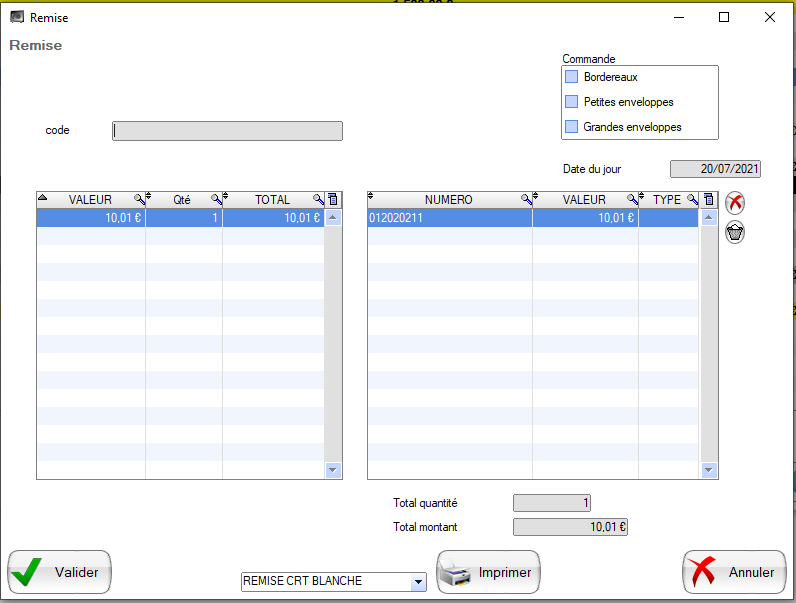Viewport: 796px width, 603px height.
Task: Click magnifier icon in TYPE column header
Action: (692, 200)
